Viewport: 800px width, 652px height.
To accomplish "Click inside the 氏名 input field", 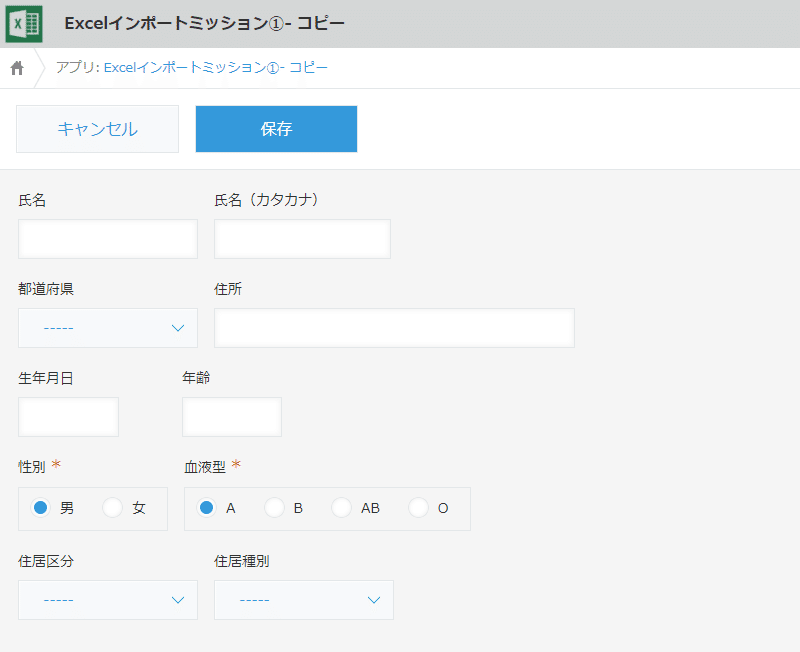I will [107, 239].
